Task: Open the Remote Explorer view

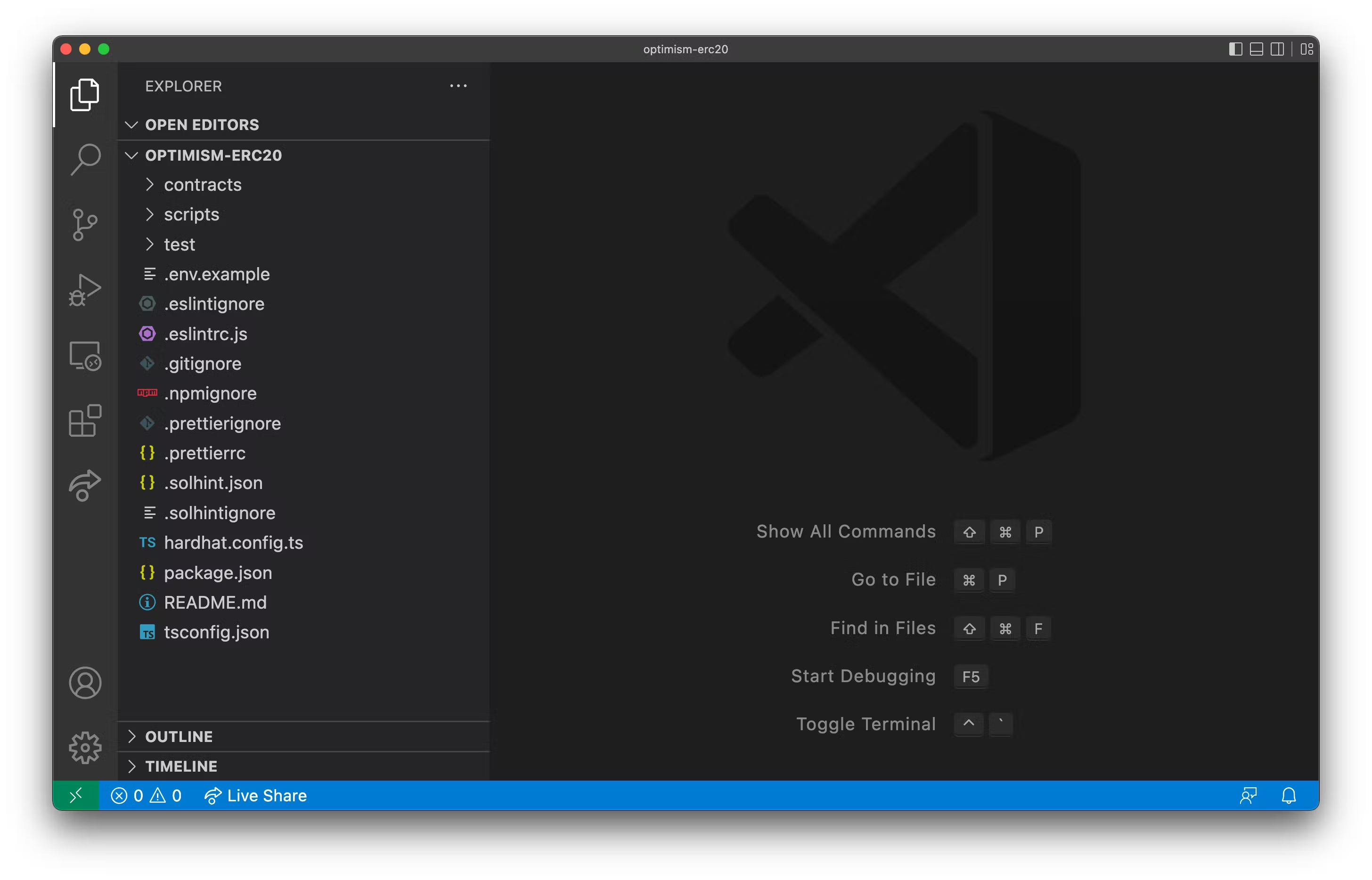Action: tap(85, 355)
